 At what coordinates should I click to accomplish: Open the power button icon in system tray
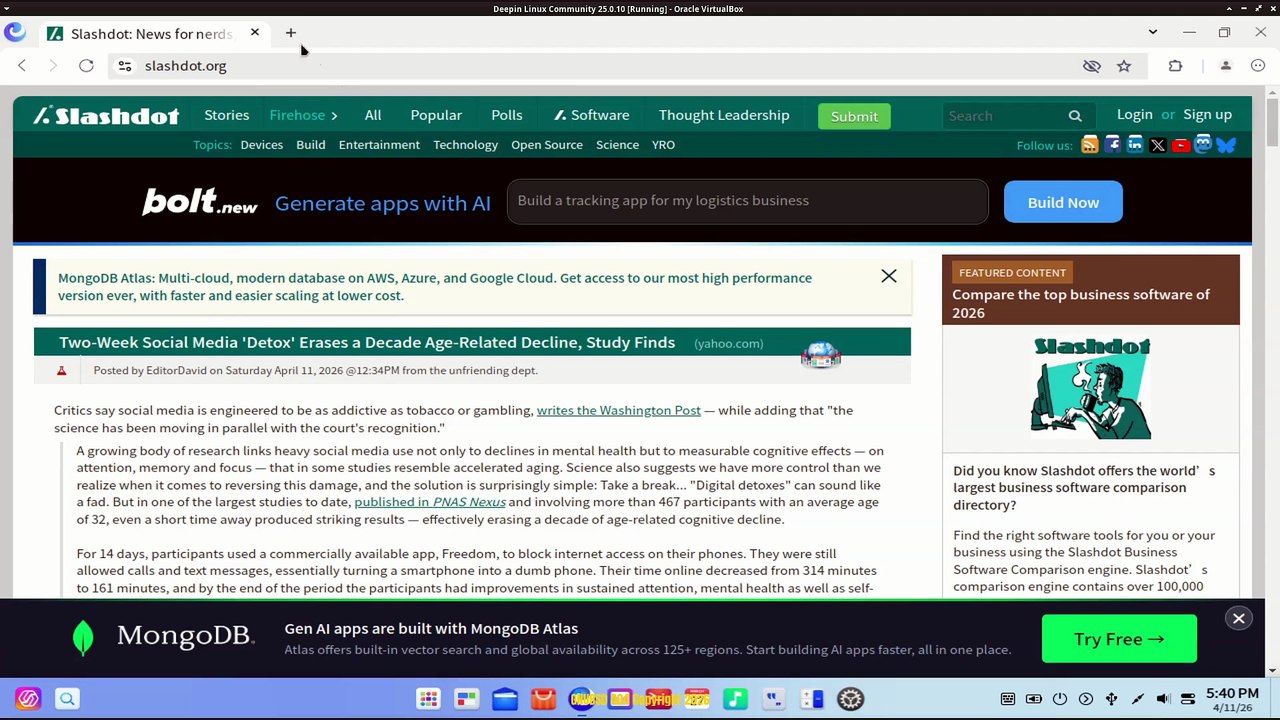(1060, 699)
